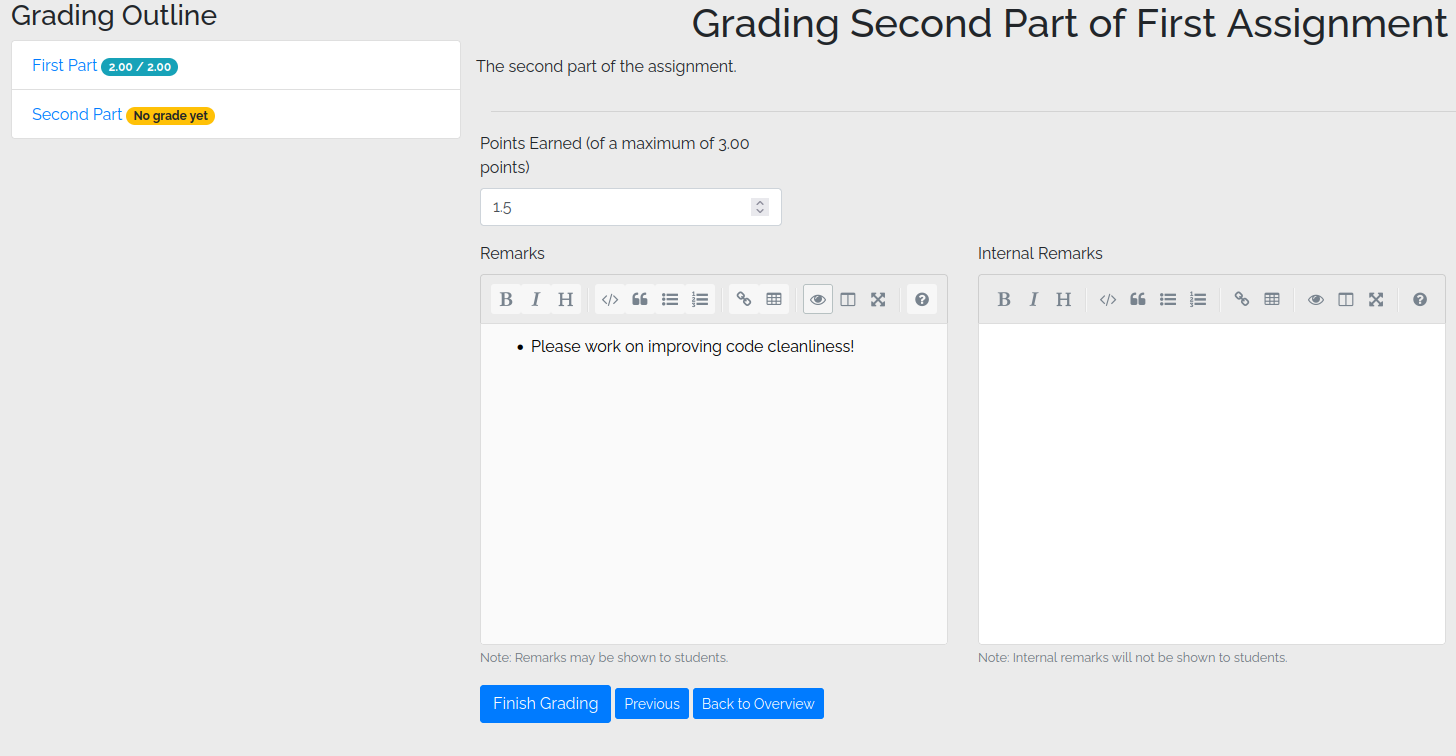This screenshot has height=756, width=1456.
Task: Add numbered list in Internal Remarks editor
Action: coord(1198,299)
